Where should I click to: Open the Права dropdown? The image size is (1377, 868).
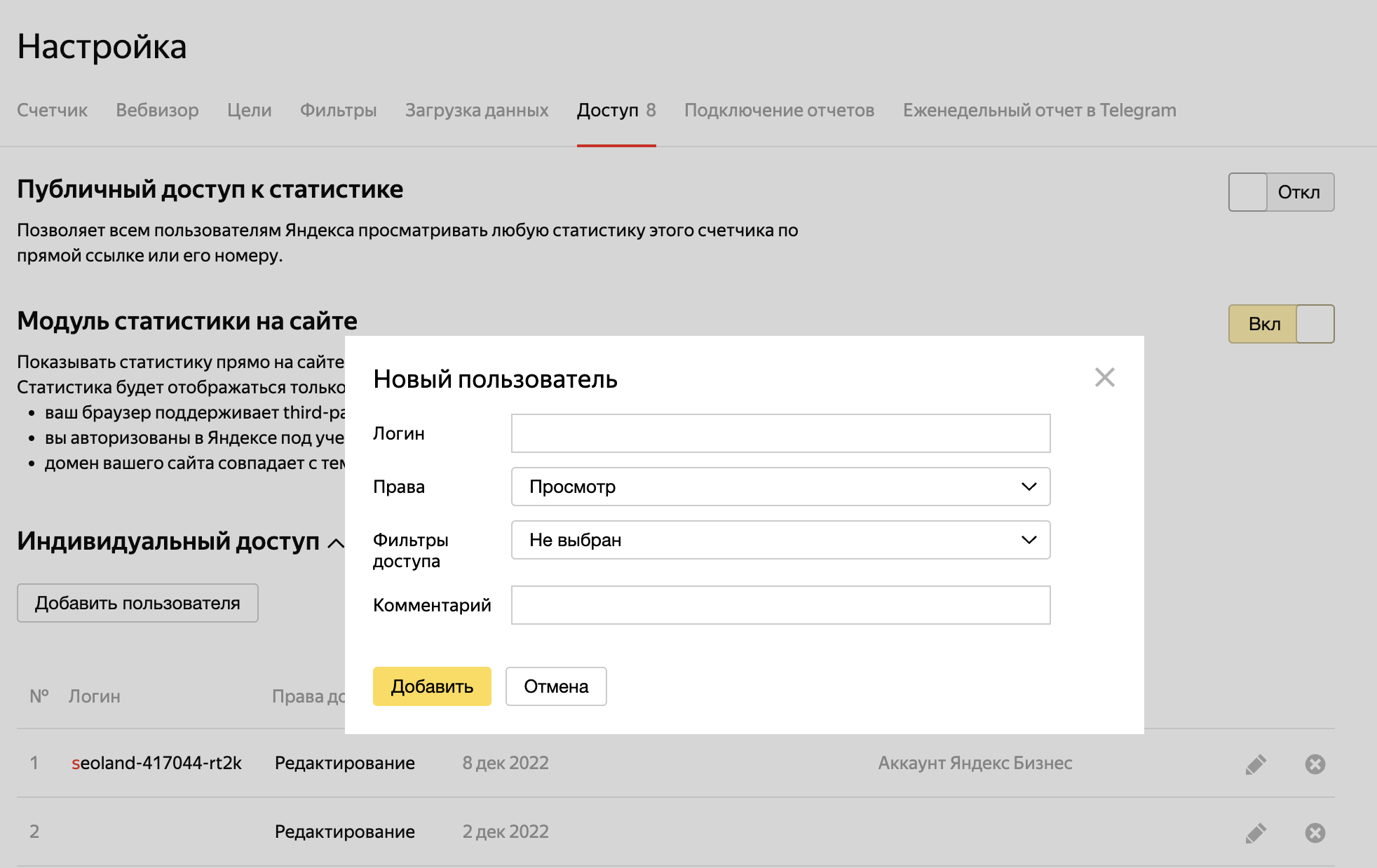click(780, 487)
